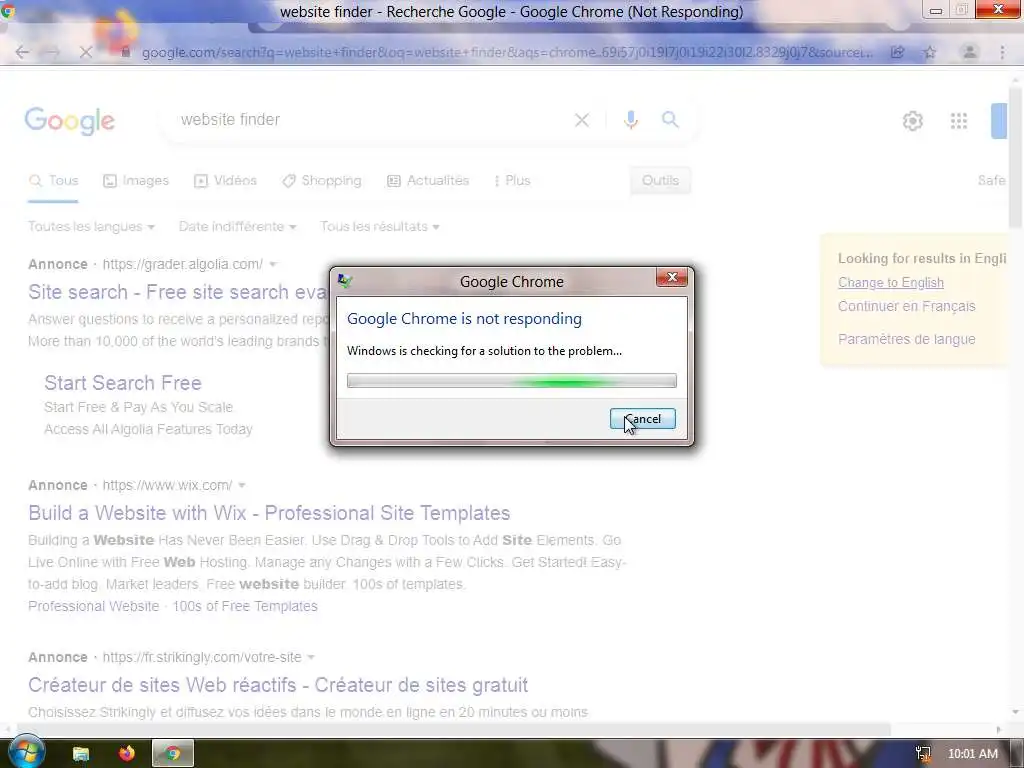1024x768 pixels.
Task: Click the horizontal page scrollbar
Action: pyautogui.click(x=453, y=729)
